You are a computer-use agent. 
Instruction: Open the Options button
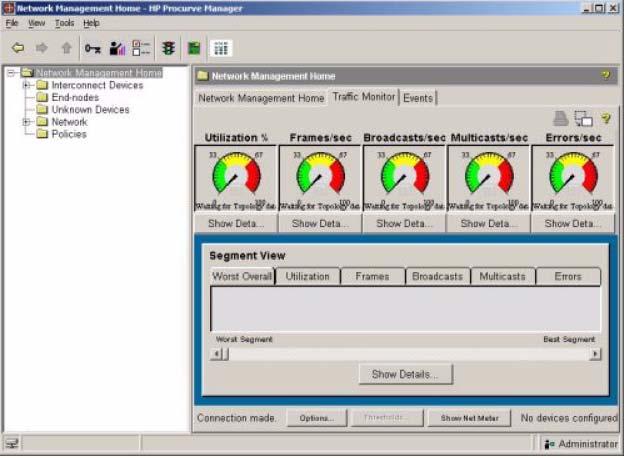(317, 418)
